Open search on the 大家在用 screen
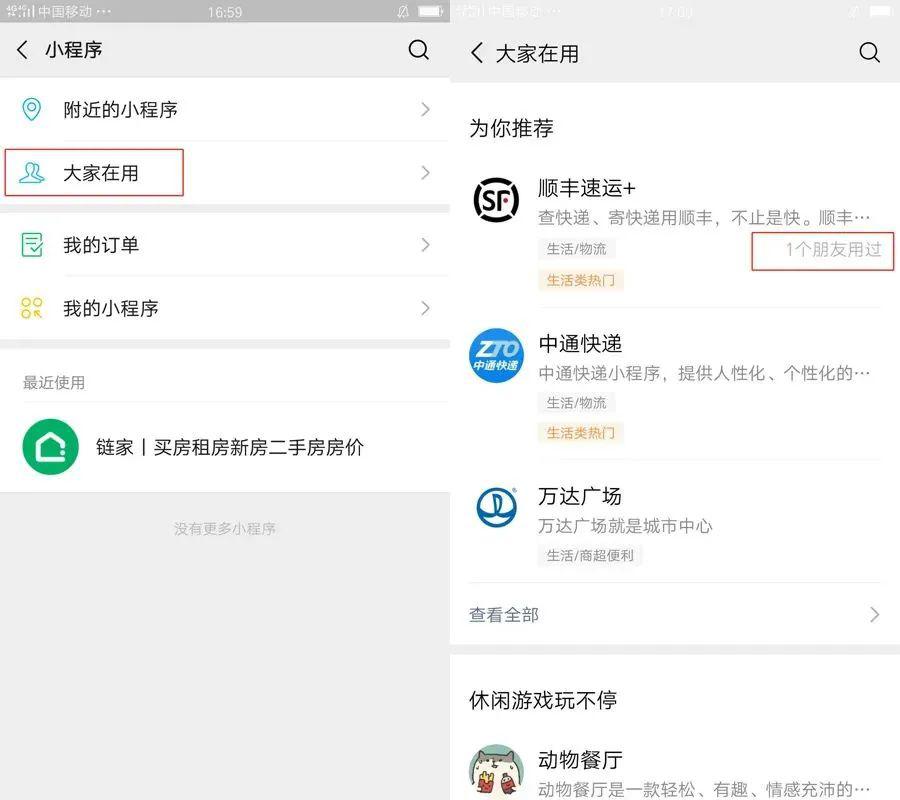Screen dimensions: 900x800 (x=869, y=52)
